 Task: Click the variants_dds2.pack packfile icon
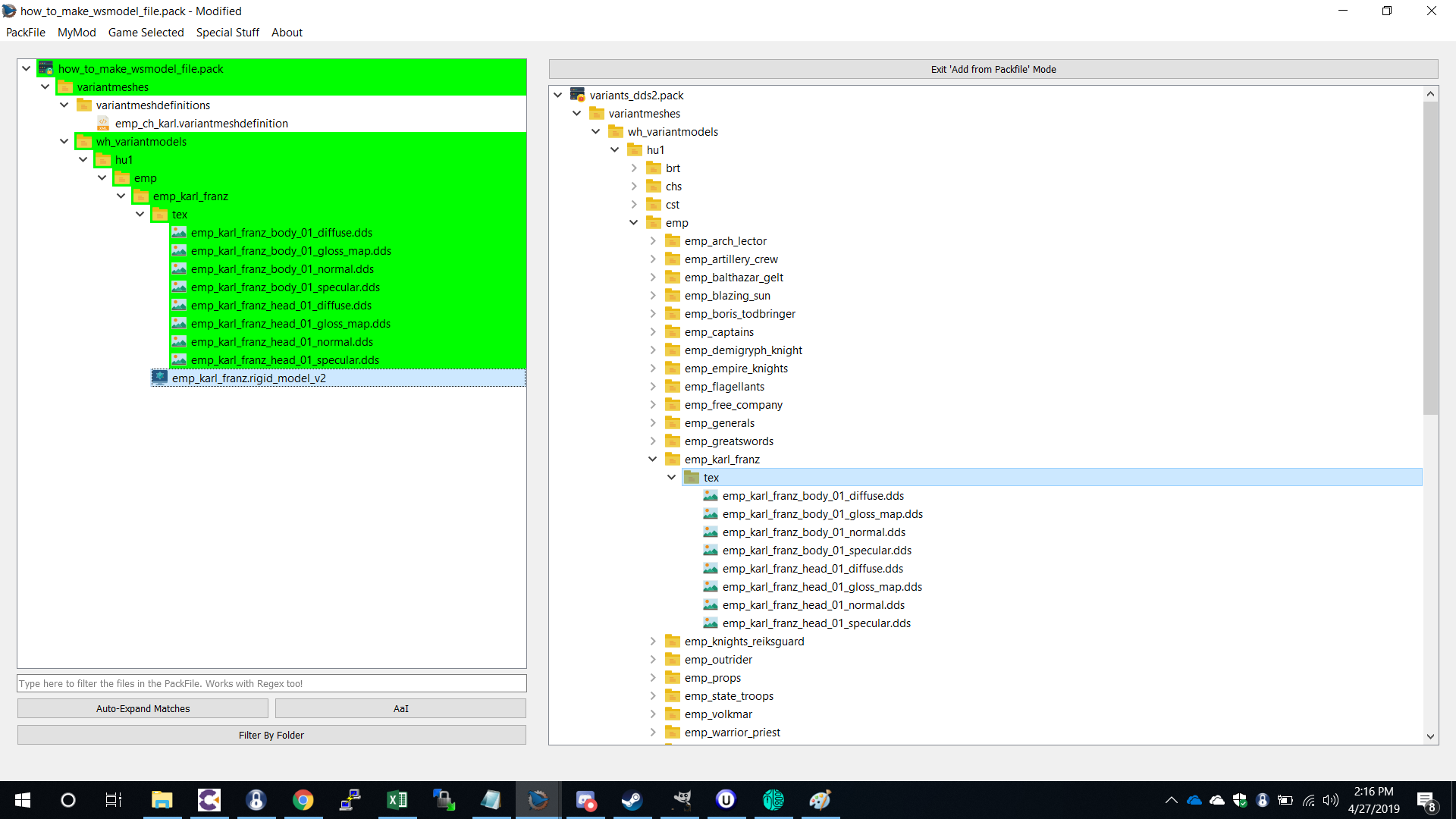(x=578, y=95)
